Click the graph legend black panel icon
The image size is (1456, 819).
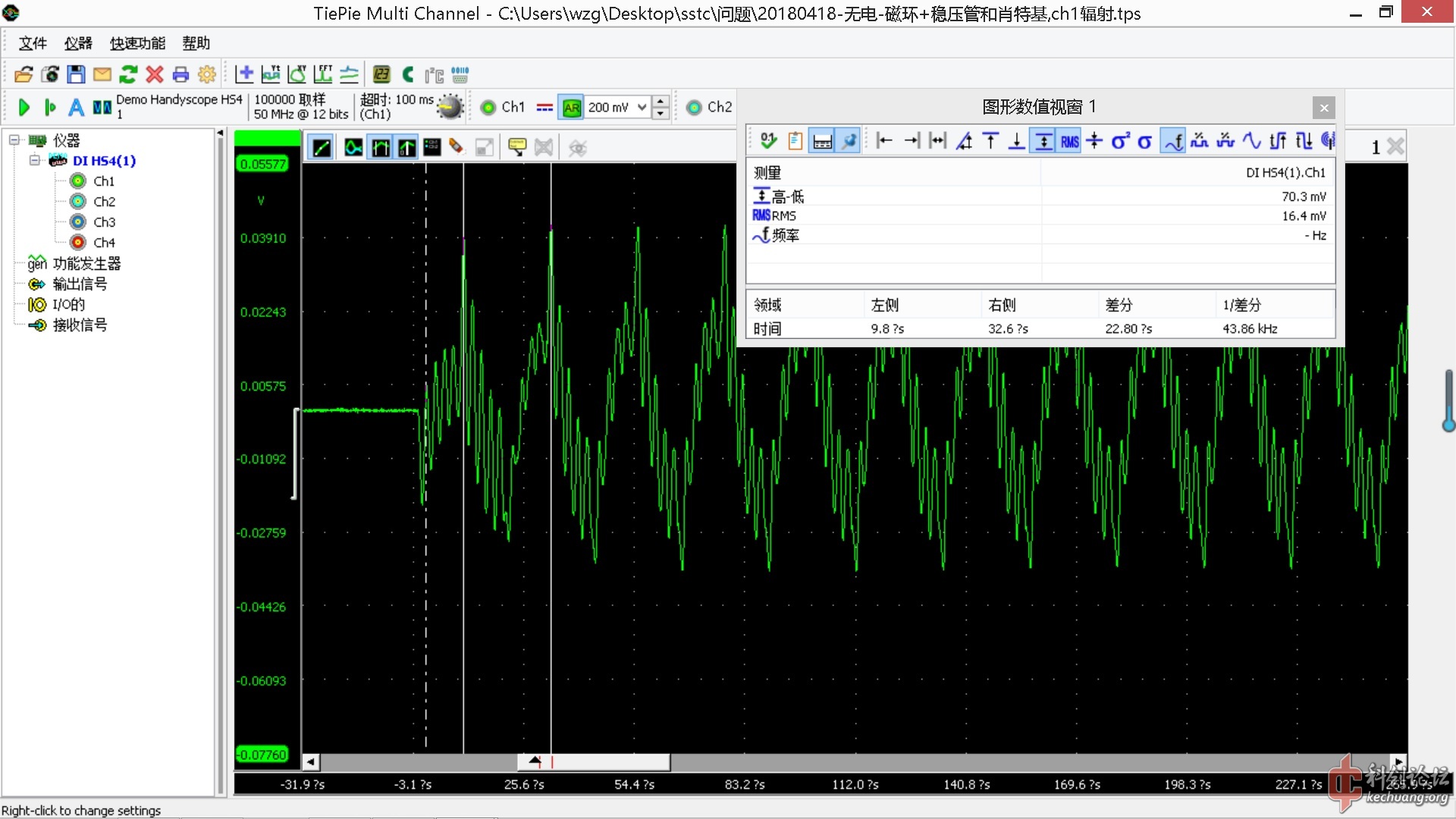pos(432,147)
